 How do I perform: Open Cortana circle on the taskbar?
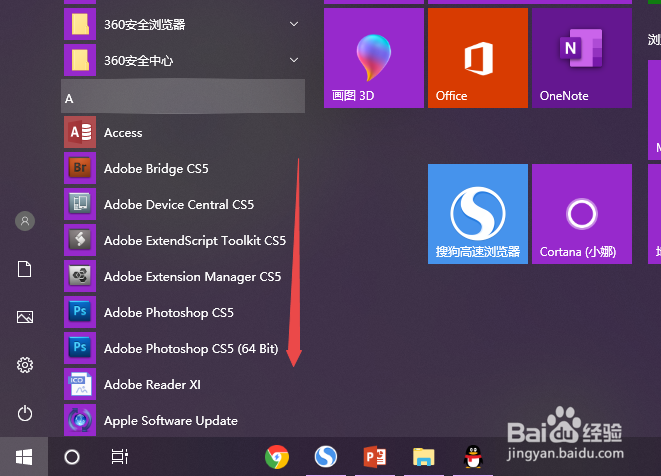point(72,457)
